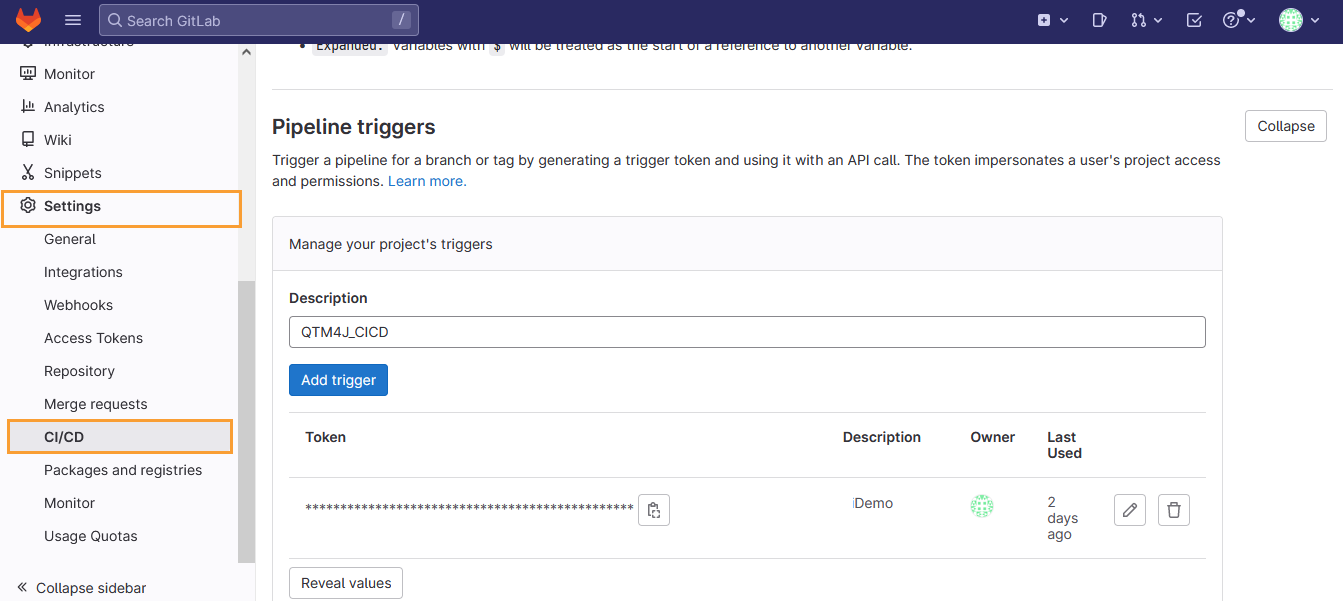This screenshot has height=601, width=1343.
Task: Select CI/CD in settings sidebar
Action: coord(64,436)
